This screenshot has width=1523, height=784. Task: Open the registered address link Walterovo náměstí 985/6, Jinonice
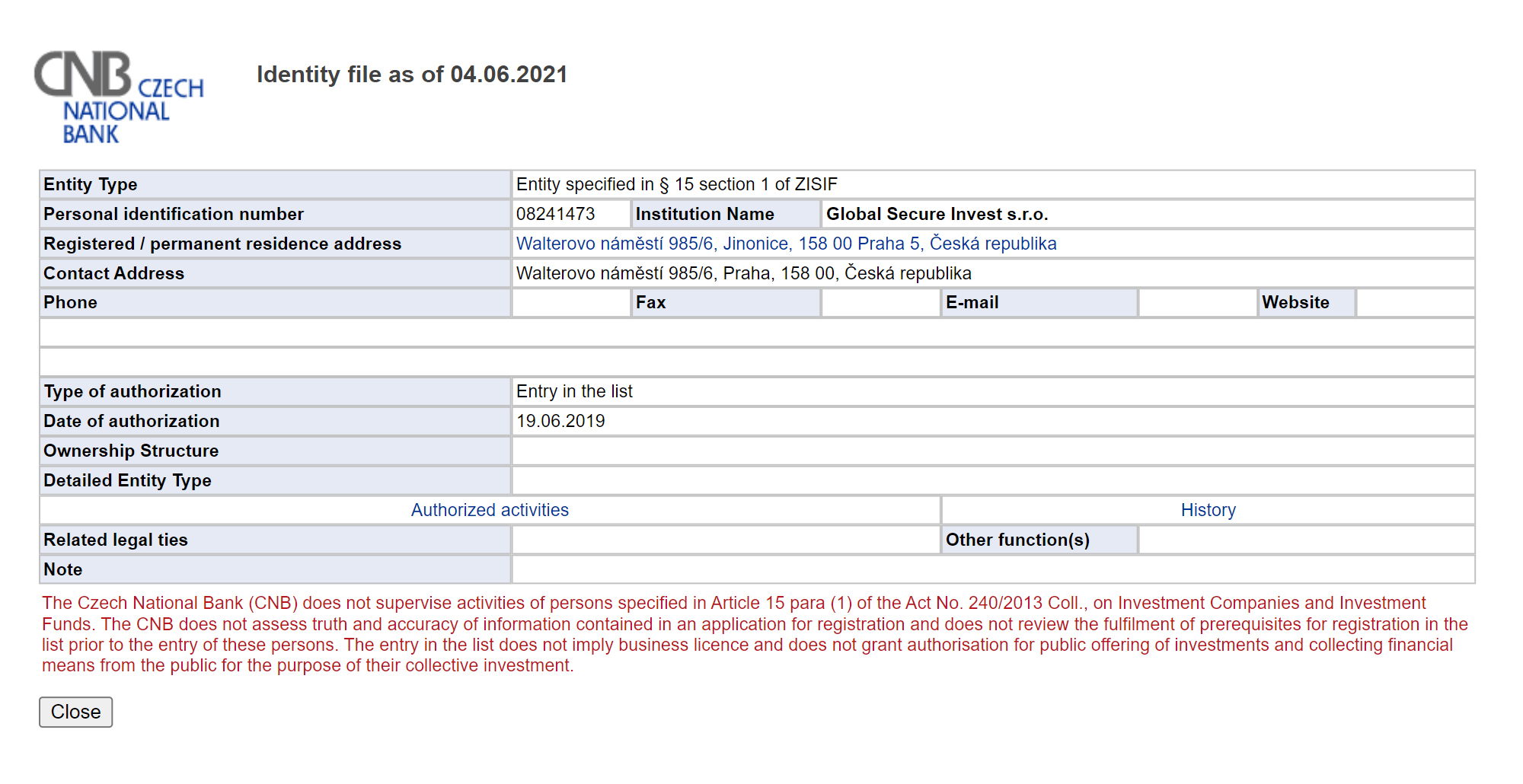(786, 244)
